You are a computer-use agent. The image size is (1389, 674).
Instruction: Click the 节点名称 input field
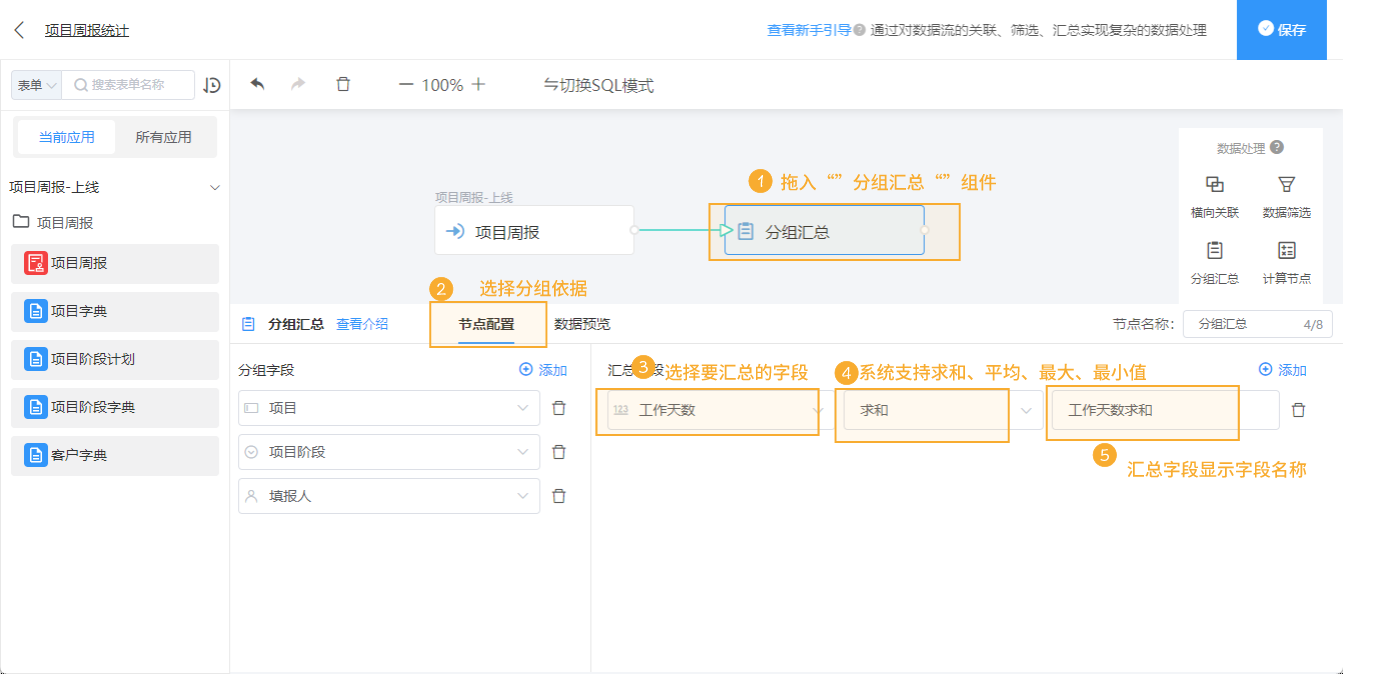1255,324
